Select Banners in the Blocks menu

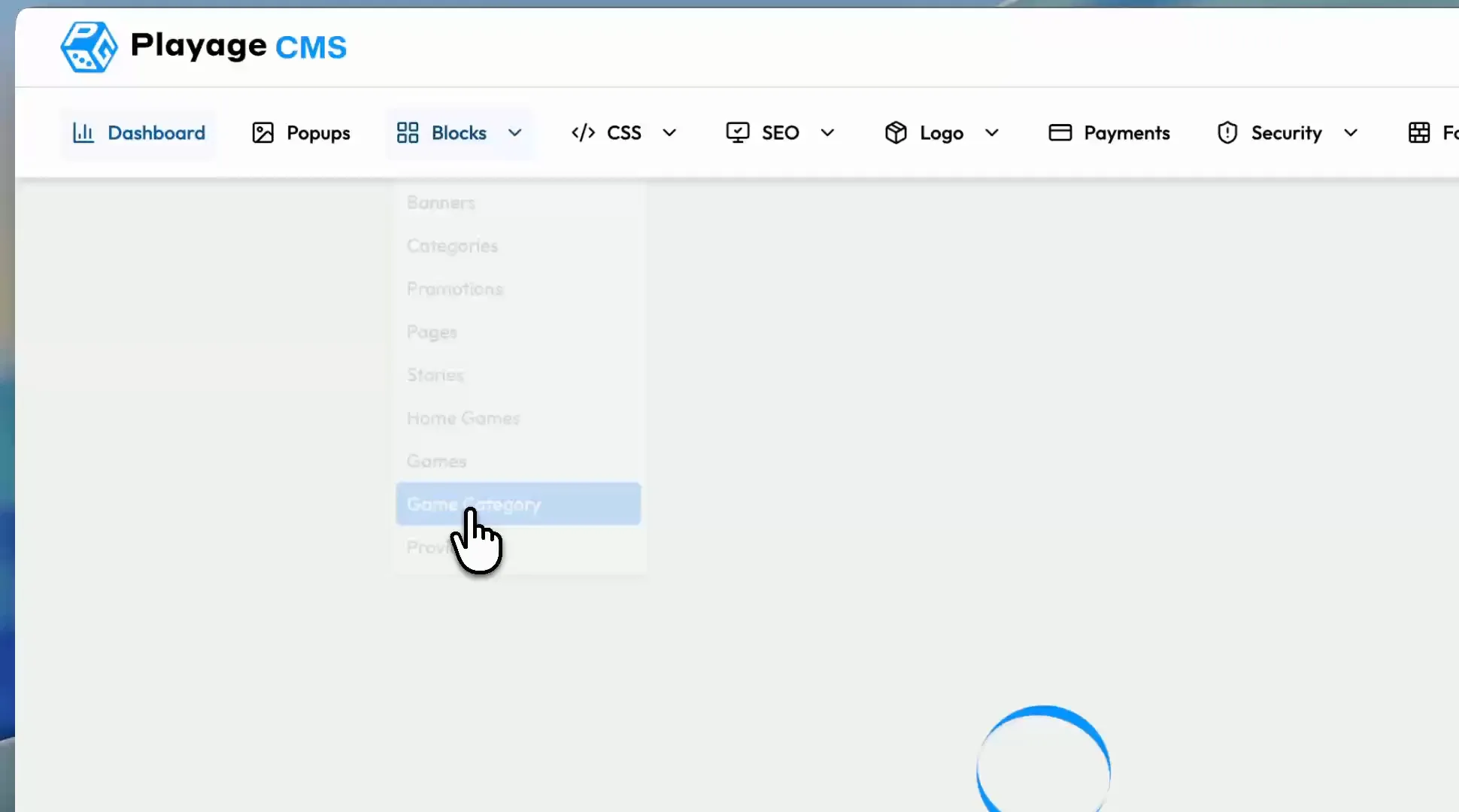518,202
